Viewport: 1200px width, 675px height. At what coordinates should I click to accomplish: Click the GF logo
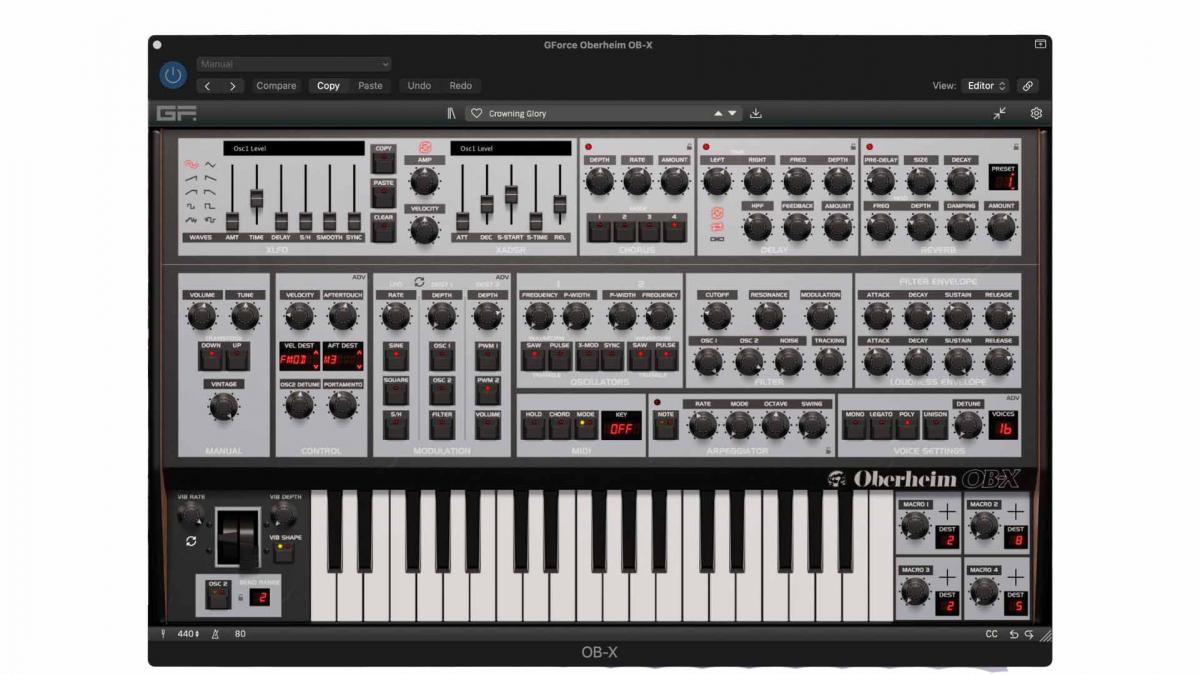point(176,113)
